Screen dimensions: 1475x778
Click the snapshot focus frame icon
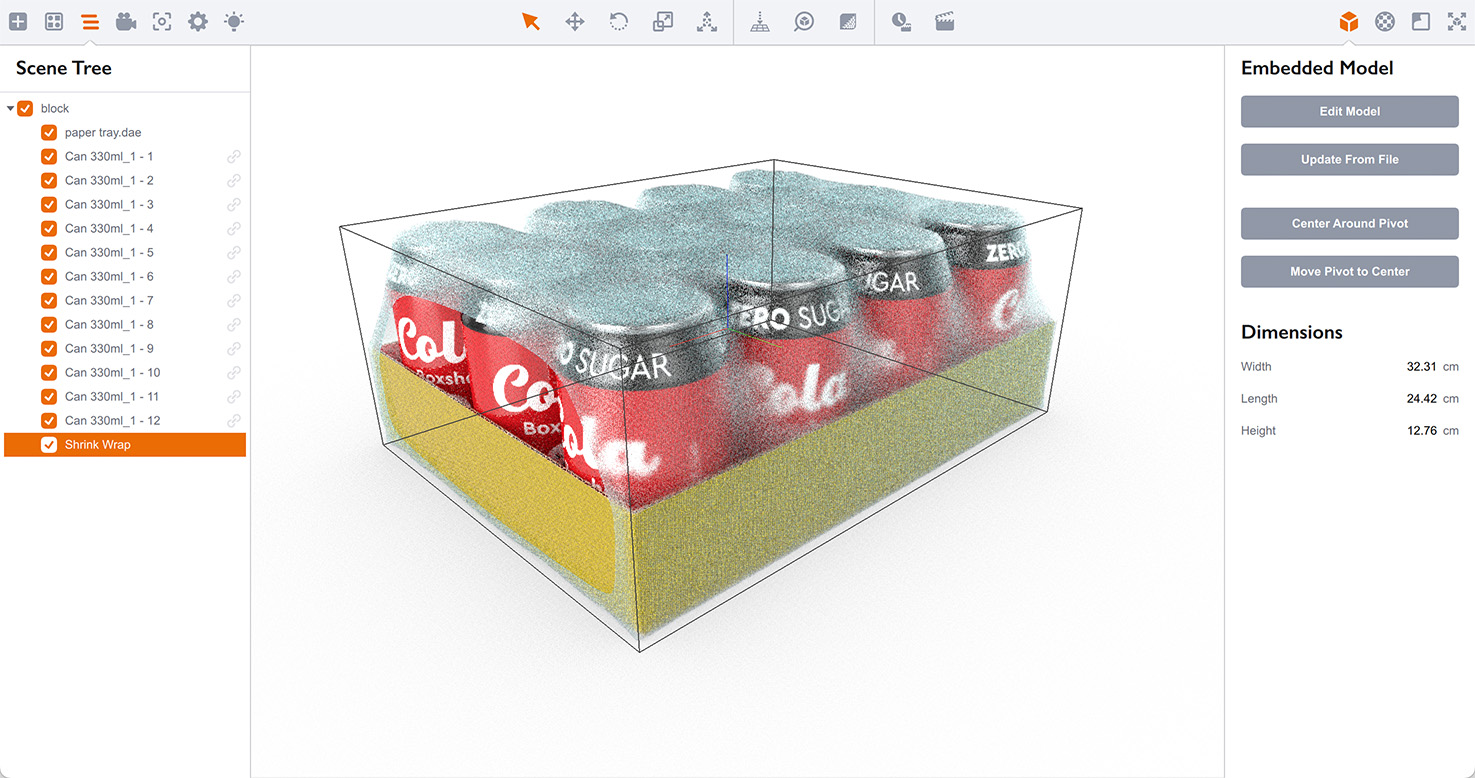(x=162, y=21)
